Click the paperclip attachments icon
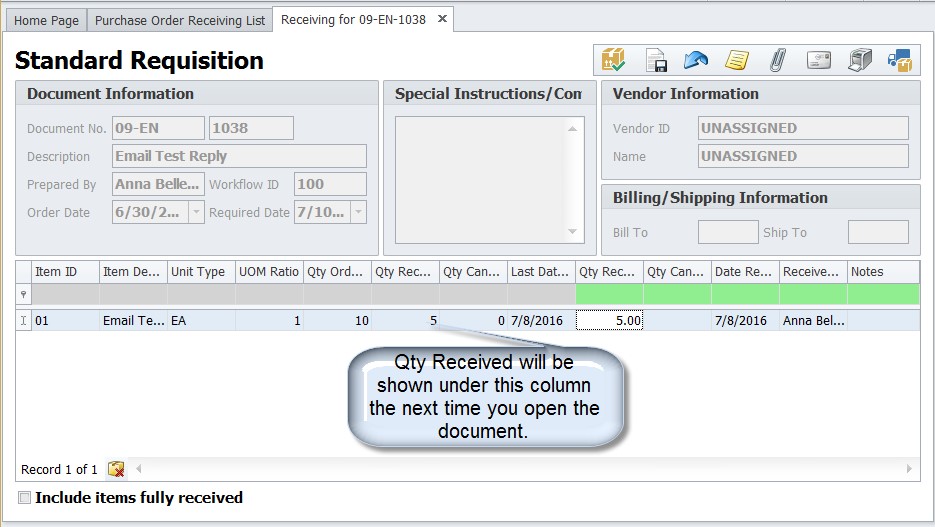This screenshot has width=935, height=527. point(777,61)
